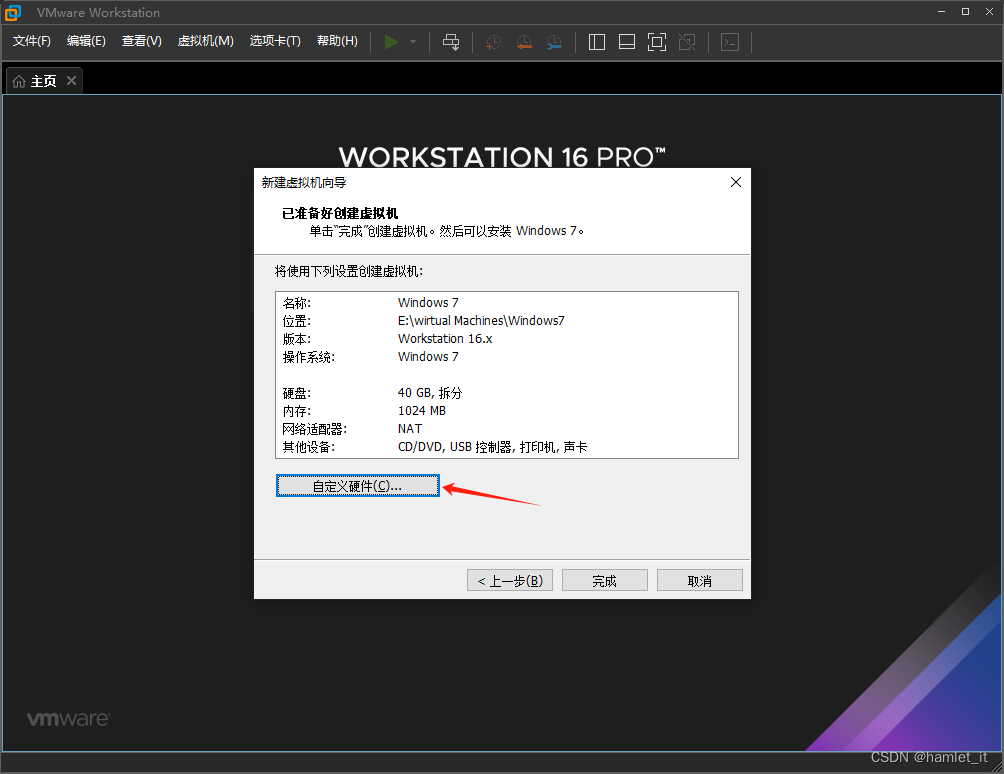Image resolution: width=1004 pixels, height=774 pixels.
Task: Close the 主页 tab with X
Action: click(72, 81)
